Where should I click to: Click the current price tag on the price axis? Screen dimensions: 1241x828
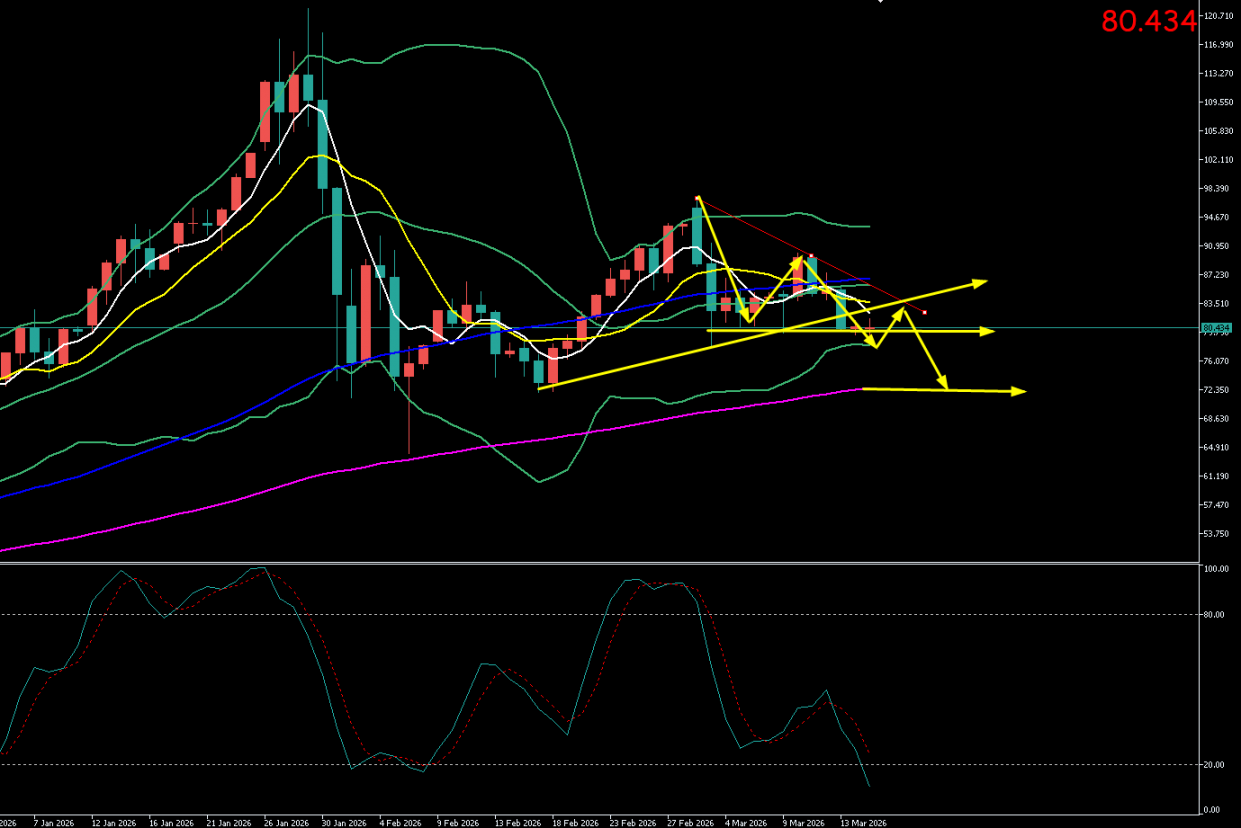click(1215, 328)
